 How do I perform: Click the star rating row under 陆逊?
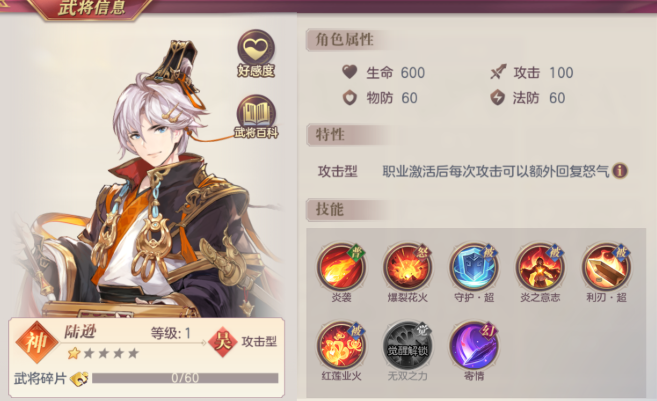point(103,353)
